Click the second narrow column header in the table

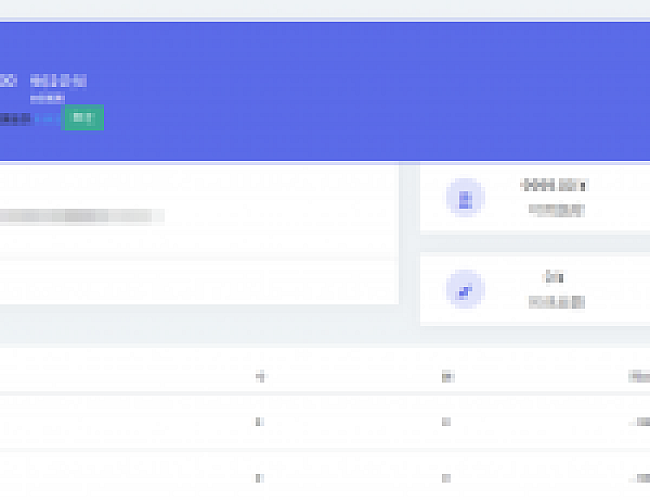[x=446, y=377]
